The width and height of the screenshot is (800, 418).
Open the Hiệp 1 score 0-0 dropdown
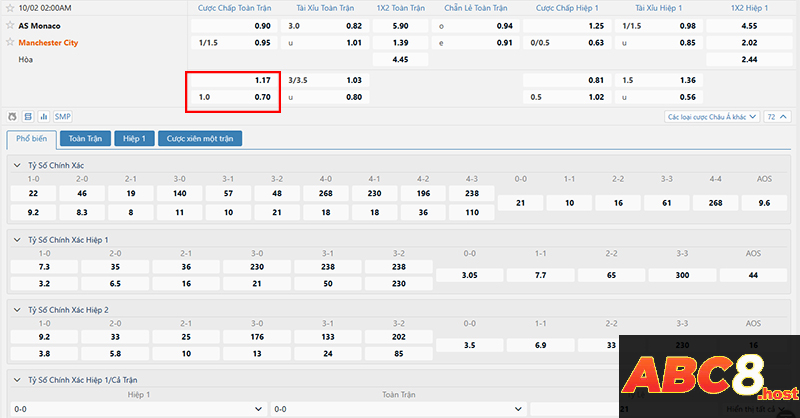click(x=138, y=409)
